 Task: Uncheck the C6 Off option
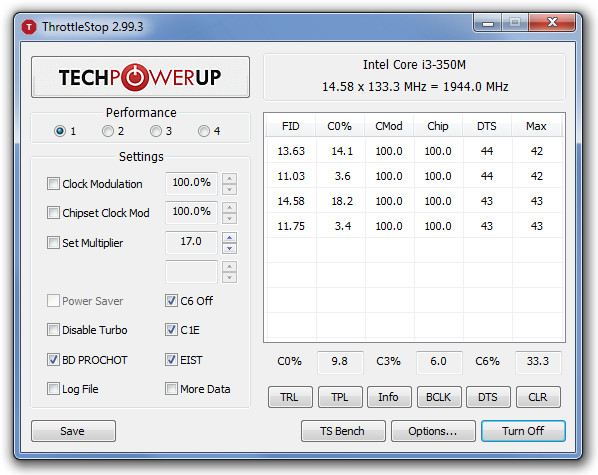(171, 301)
